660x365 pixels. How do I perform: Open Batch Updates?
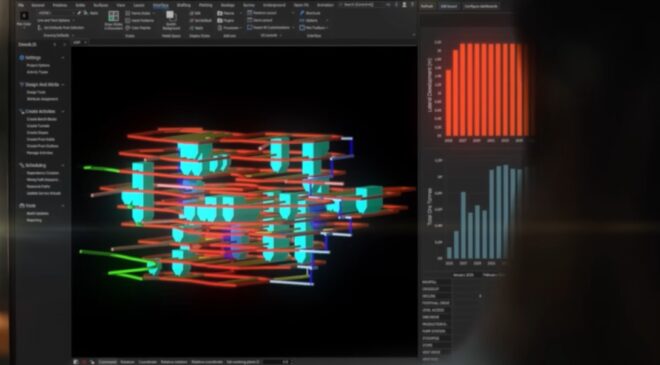[x=37, y=213]
